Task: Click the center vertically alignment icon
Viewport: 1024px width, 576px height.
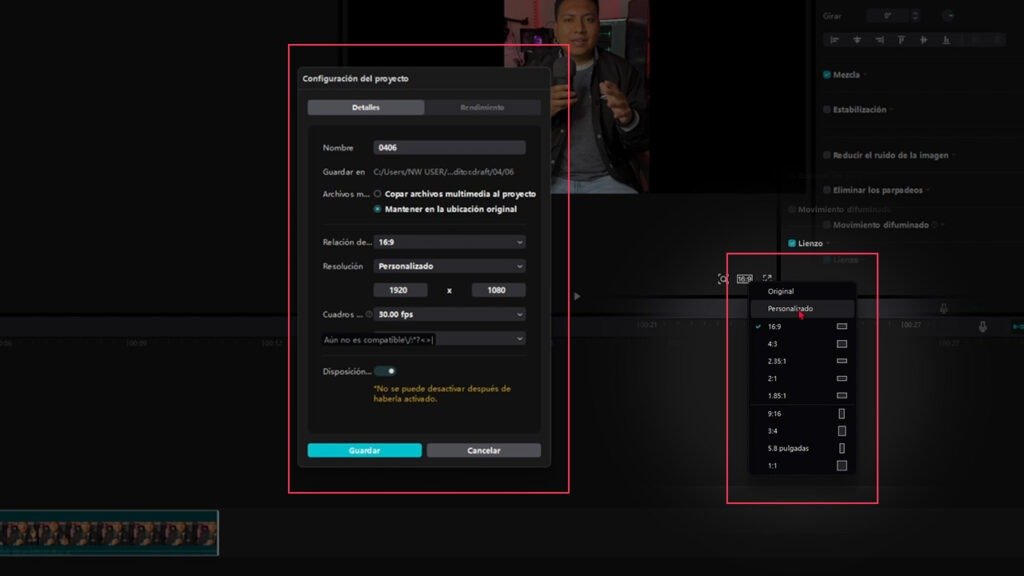Action: tap(923, 40)
